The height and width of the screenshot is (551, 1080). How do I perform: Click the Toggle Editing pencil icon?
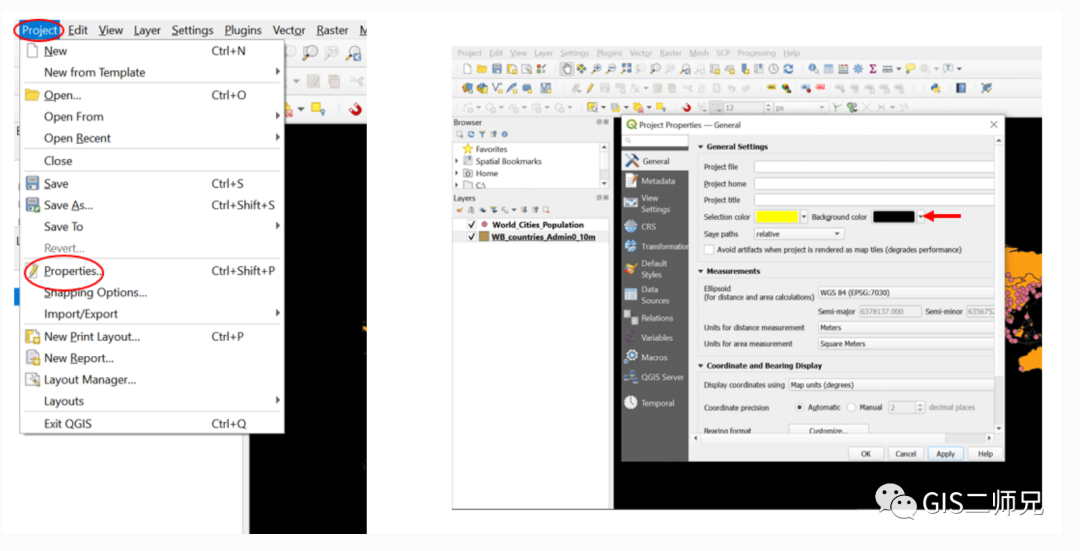point(590,88)
